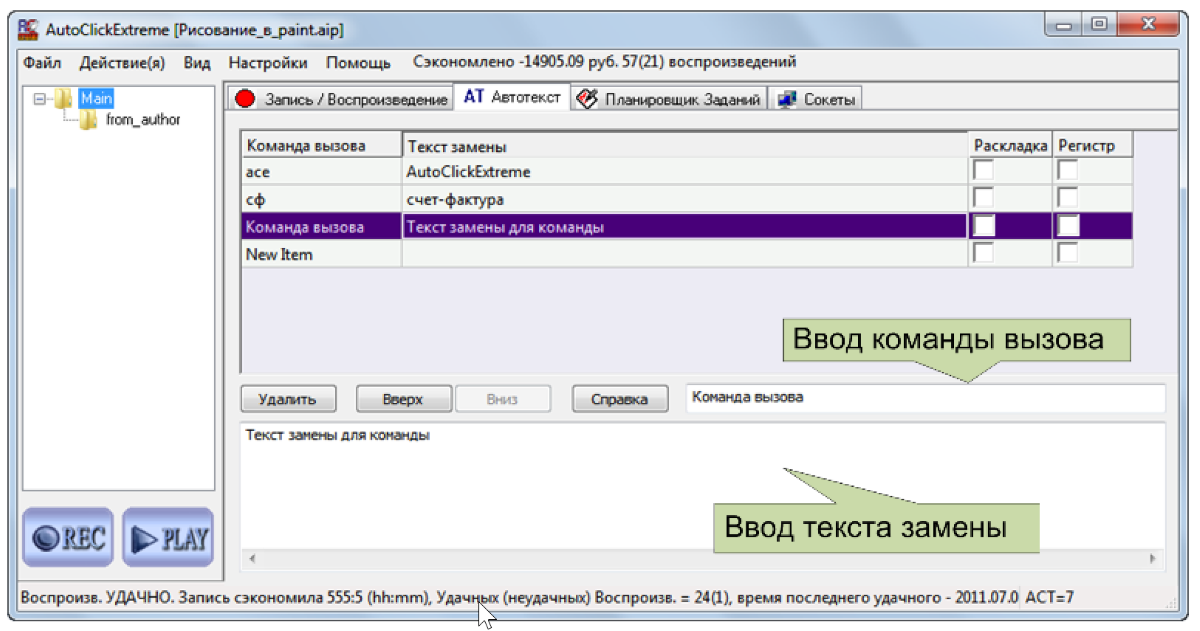Viewport: 1200px width, 631px height.
Task: Select the highlighted Команда вызова row cell
Action: click(321, 227)
